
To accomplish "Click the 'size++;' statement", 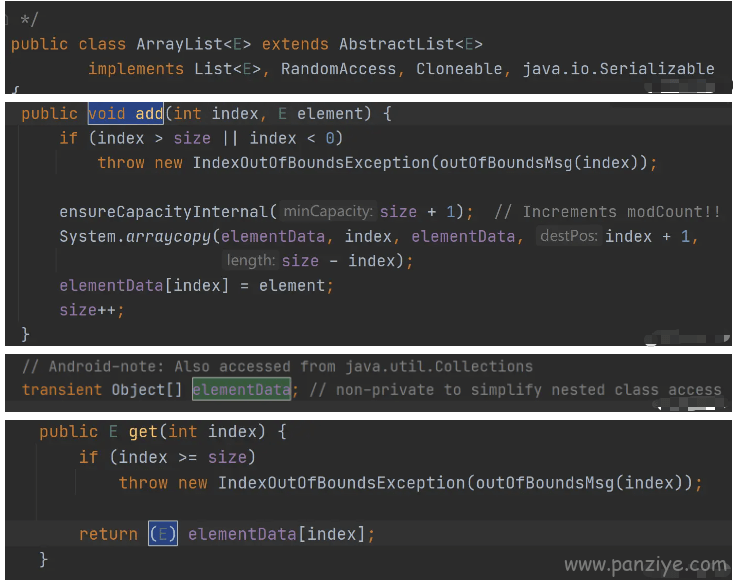I will point(92,310).
